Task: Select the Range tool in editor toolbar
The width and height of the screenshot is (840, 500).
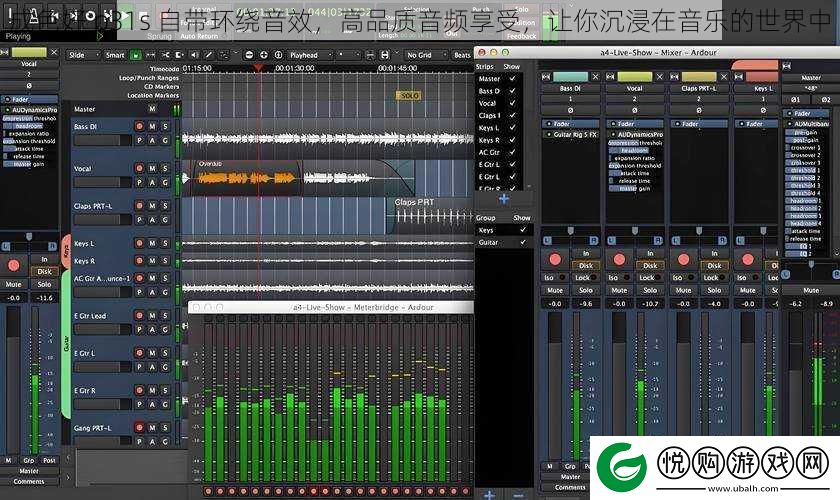Action: [151, 55]
